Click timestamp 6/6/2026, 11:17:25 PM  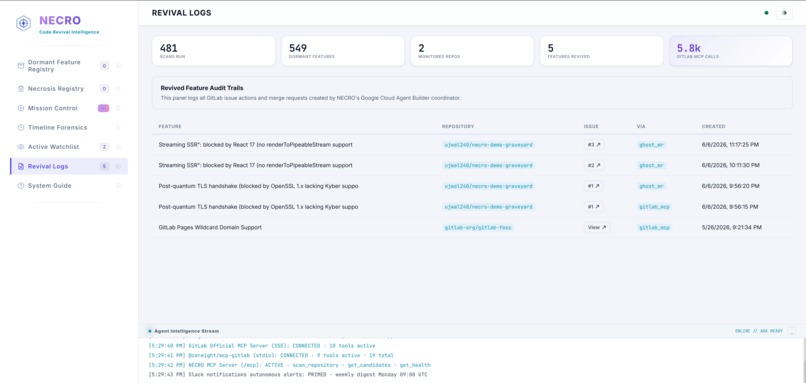(730, 145)
